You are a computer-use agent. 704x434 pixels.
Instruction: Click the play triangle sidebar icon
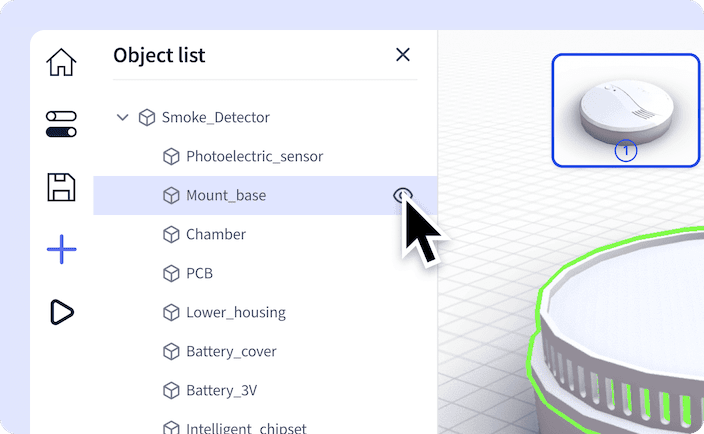[62, 312]
